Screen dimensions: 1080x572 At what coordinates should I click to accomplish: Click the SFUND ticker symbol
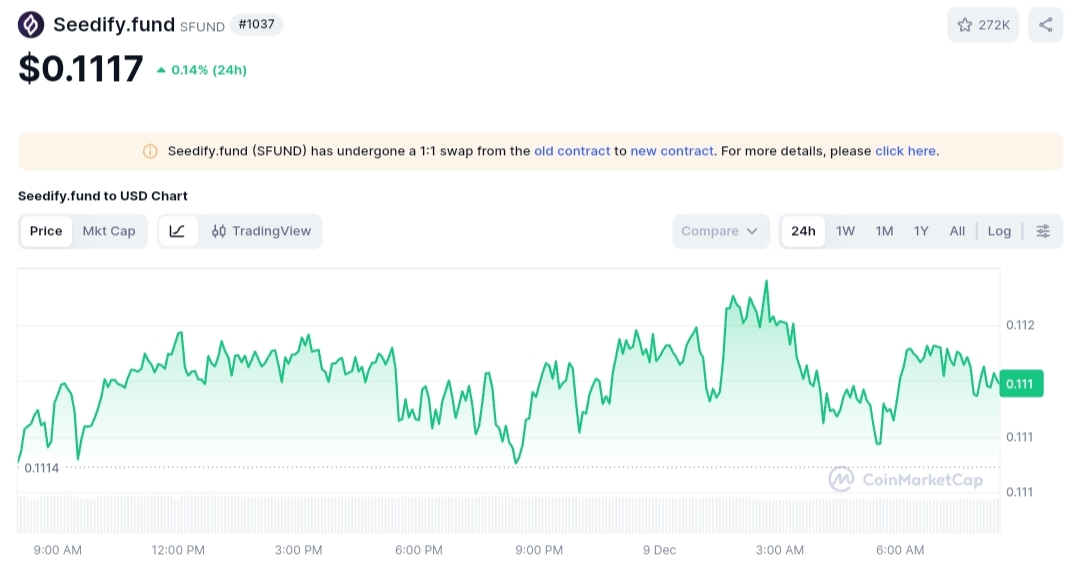(202, 27)
